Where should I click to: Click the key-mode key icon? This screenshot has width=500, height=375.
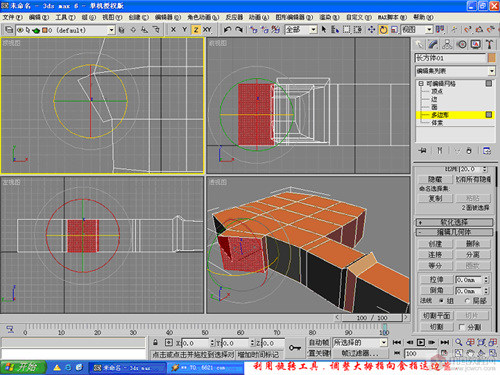pyautogui.click(x=295, y=348)
